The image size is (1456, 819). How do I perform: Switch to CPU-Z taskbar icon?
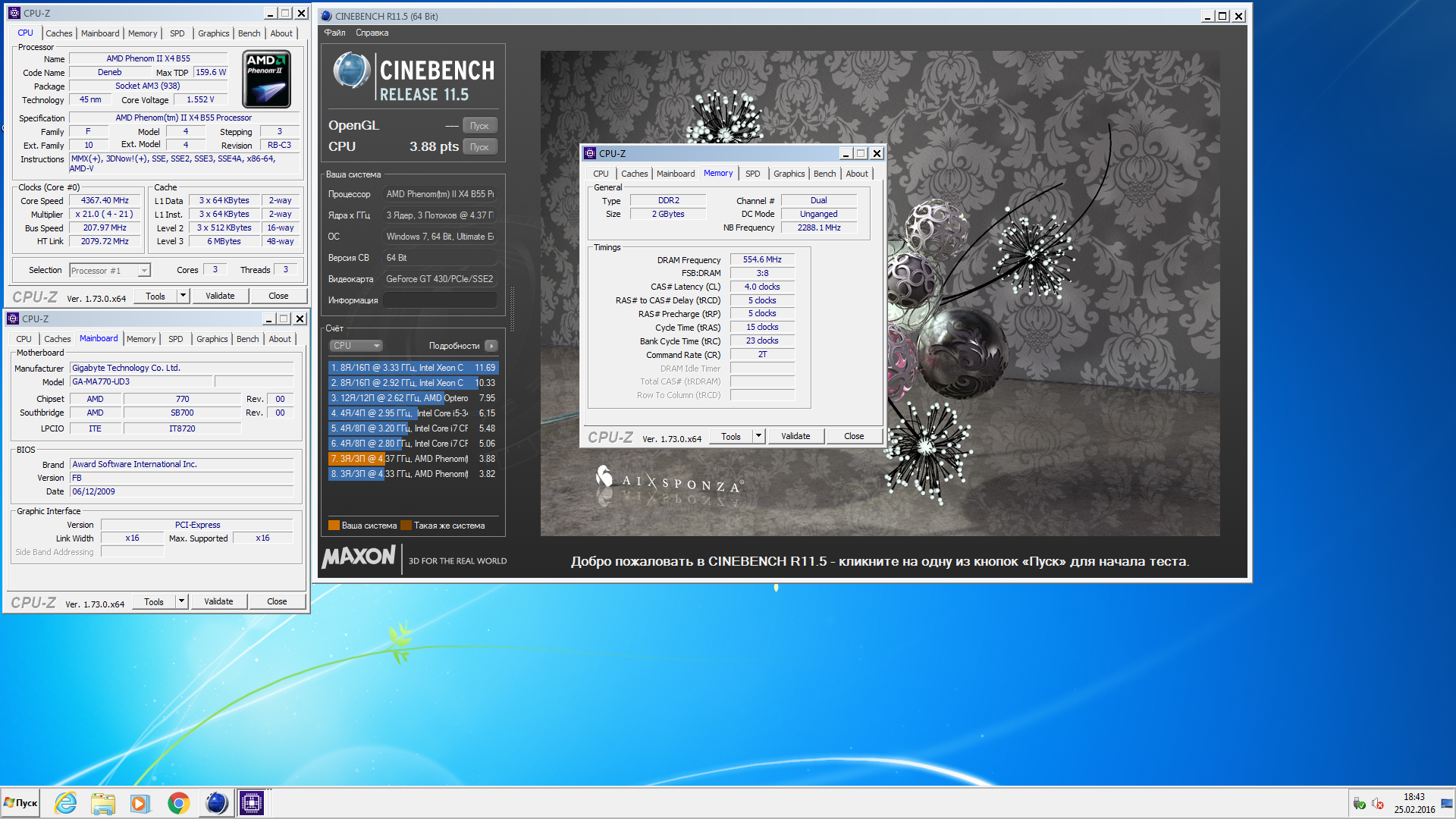[251, 802]
